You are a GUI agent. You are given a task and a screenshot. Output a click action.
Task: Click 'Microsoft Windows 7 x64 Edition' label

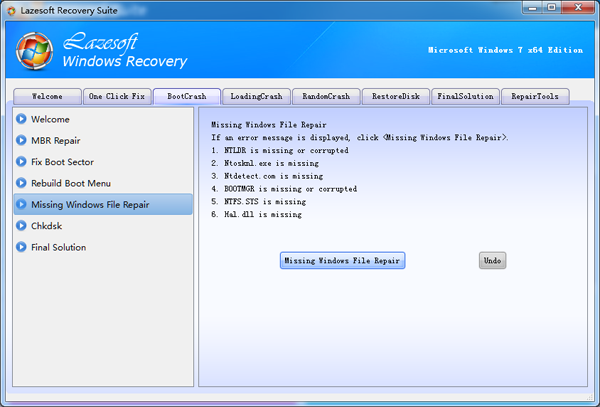(x=505, y=50)
